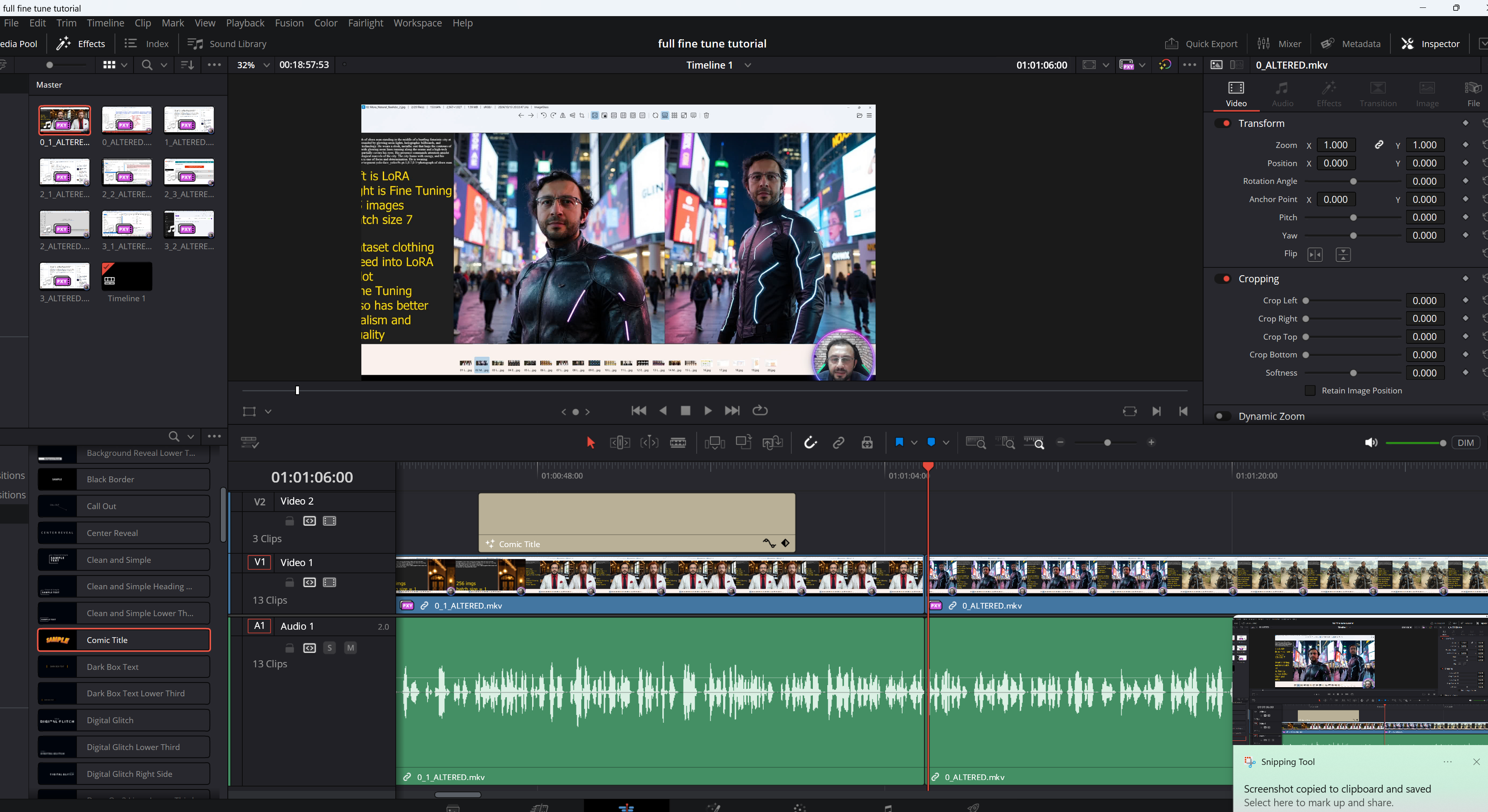Expand the Dynamic Zoom section

1271,417
